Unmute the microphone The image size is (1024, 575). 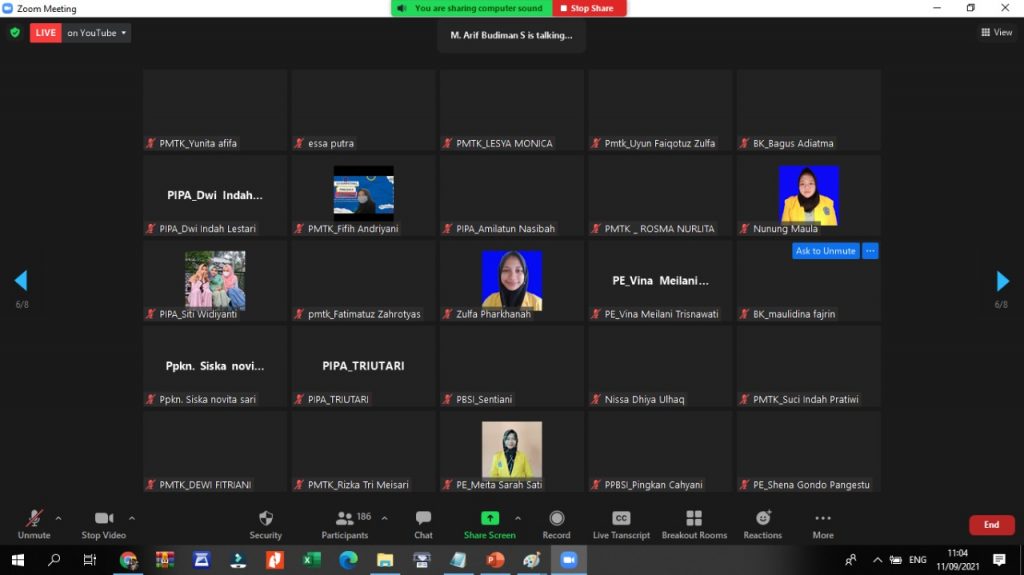[34, 519]
